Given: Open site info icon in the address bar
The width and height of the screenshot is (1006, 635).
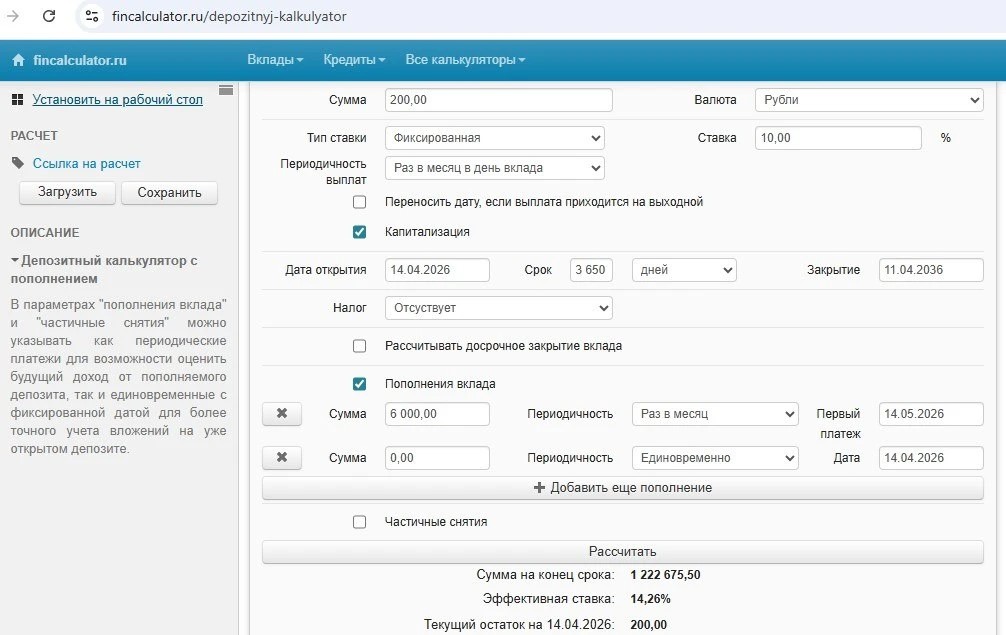Looking at the screenshot, I should [92, 16].
